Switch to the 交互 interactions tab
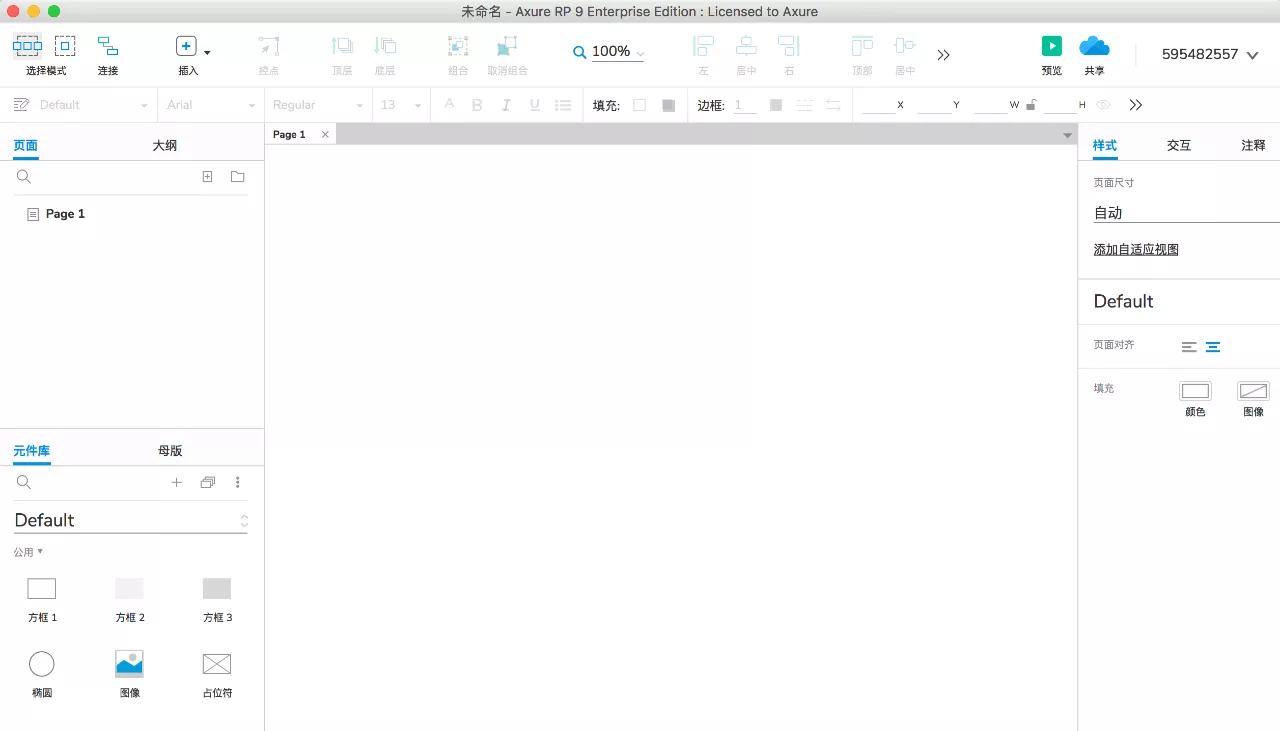This screenshot has width=1280, height=731. tap(1179, 145)
